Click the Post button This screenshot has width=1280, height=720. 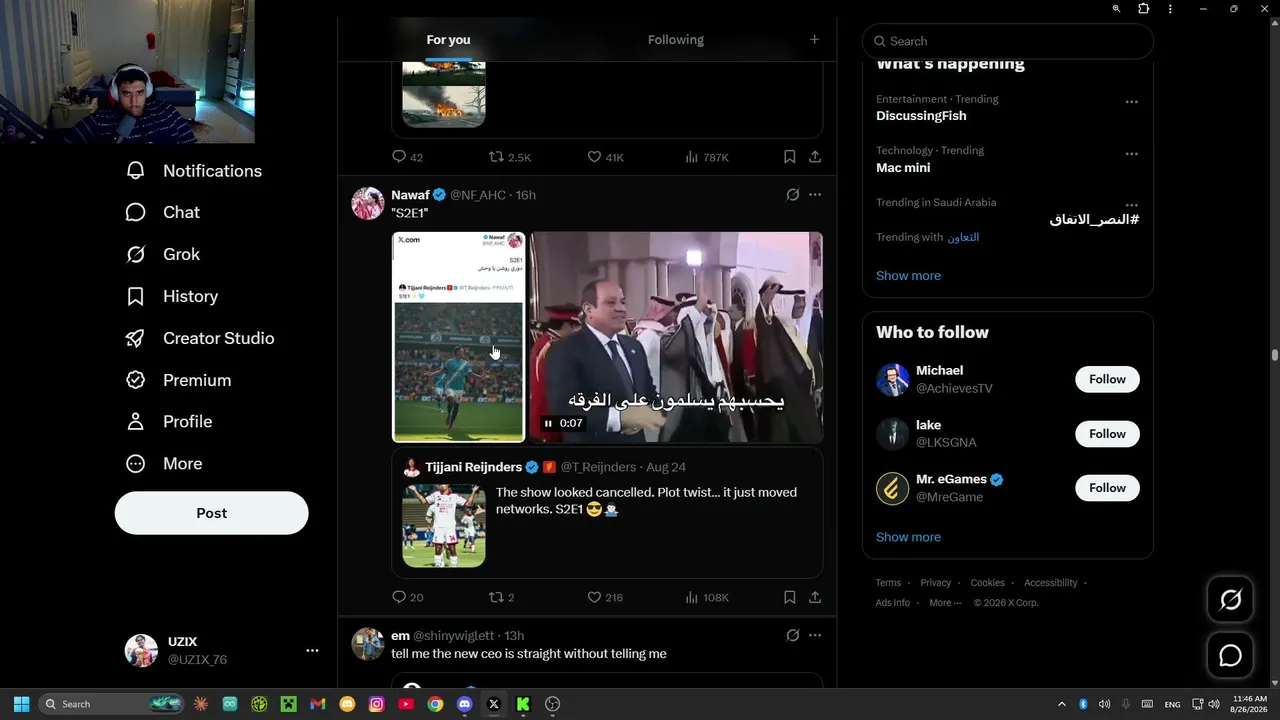[x=212, y=513]
